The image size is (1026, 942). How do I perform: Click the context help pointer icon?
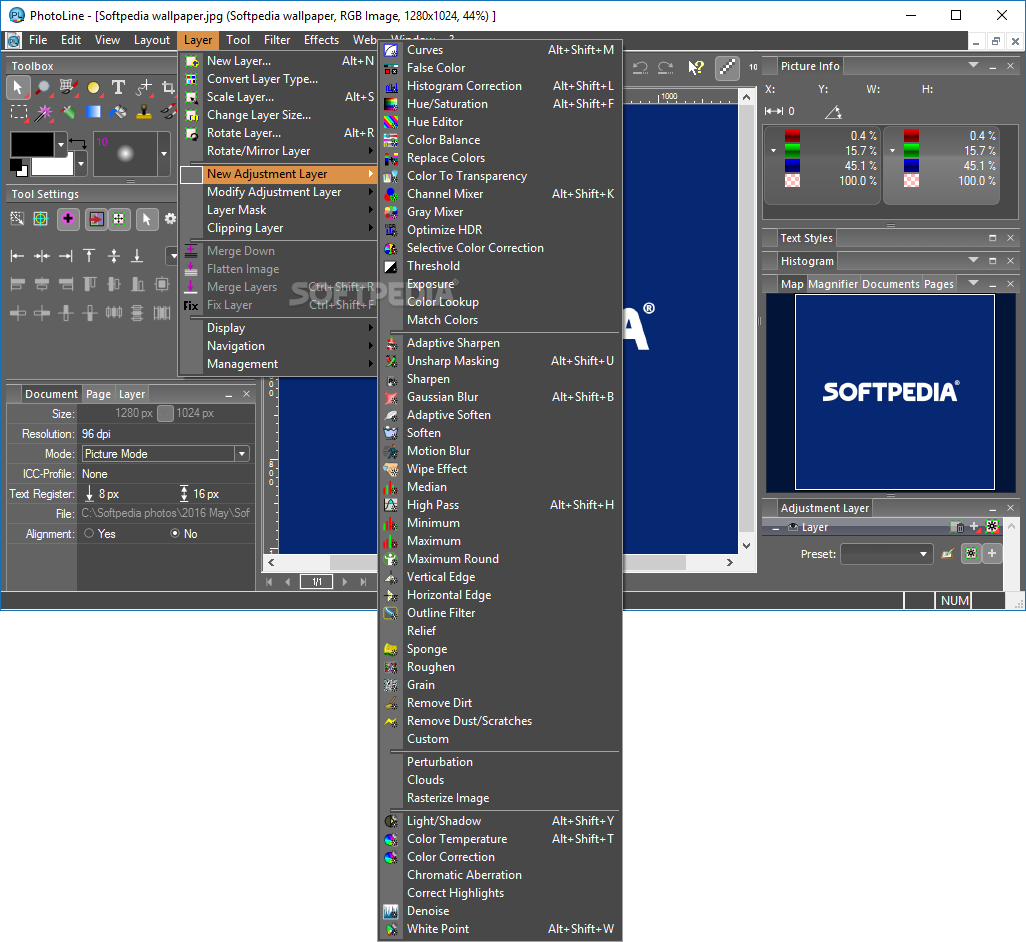(696, 67)
